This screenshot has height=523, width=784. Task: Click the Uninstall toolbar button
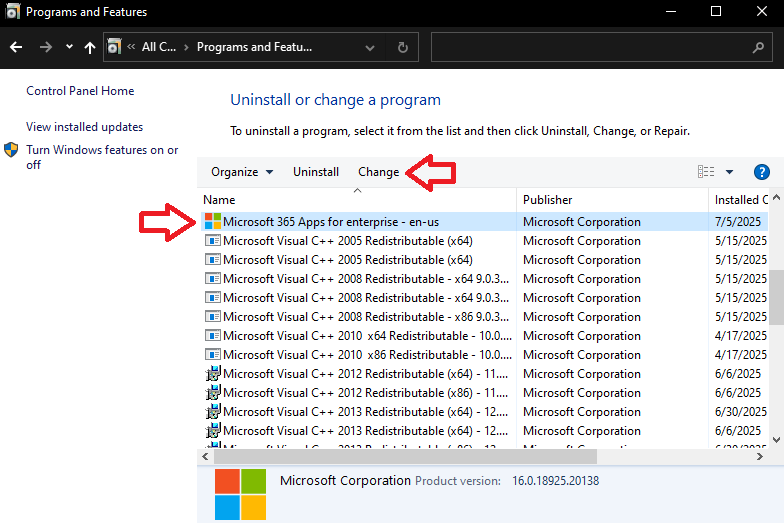pyautogui.click(x=316, y=172)
